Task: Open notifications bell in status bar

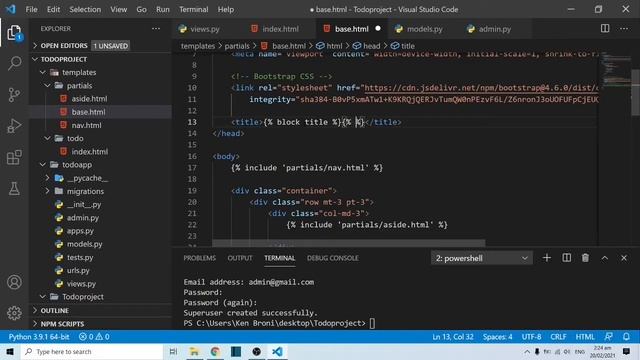Action: [626, 337]
